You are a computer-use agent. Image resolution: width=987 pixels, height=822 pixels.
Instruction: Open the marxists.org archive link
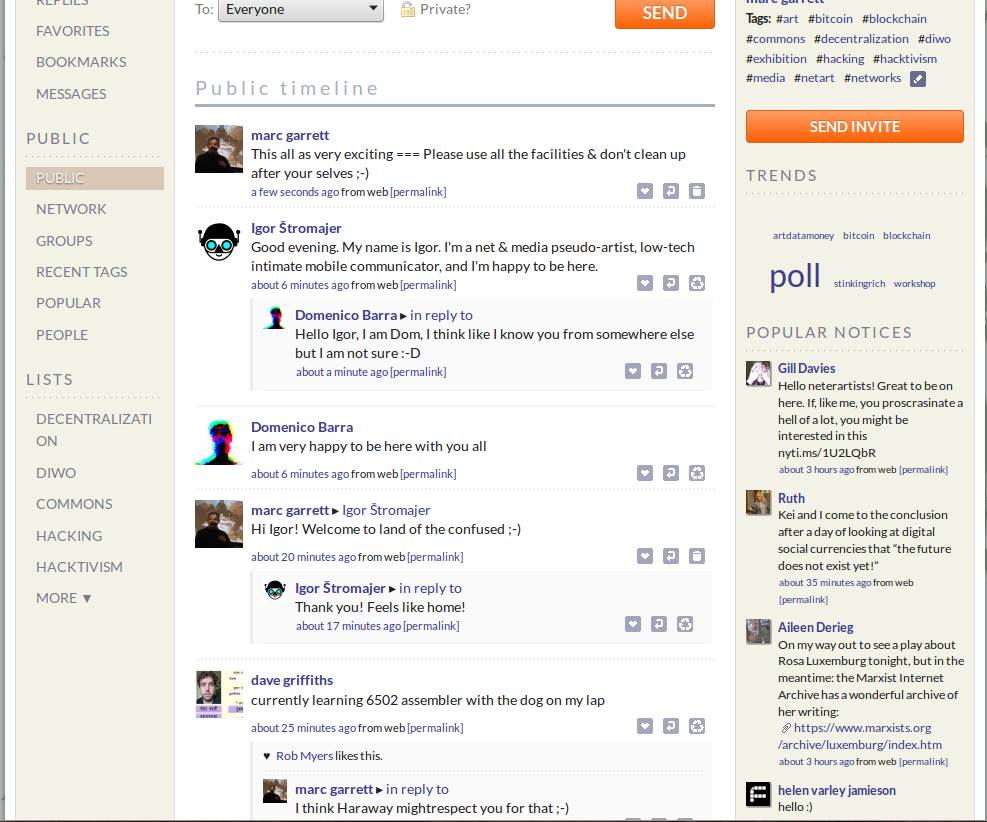point(860,736)
